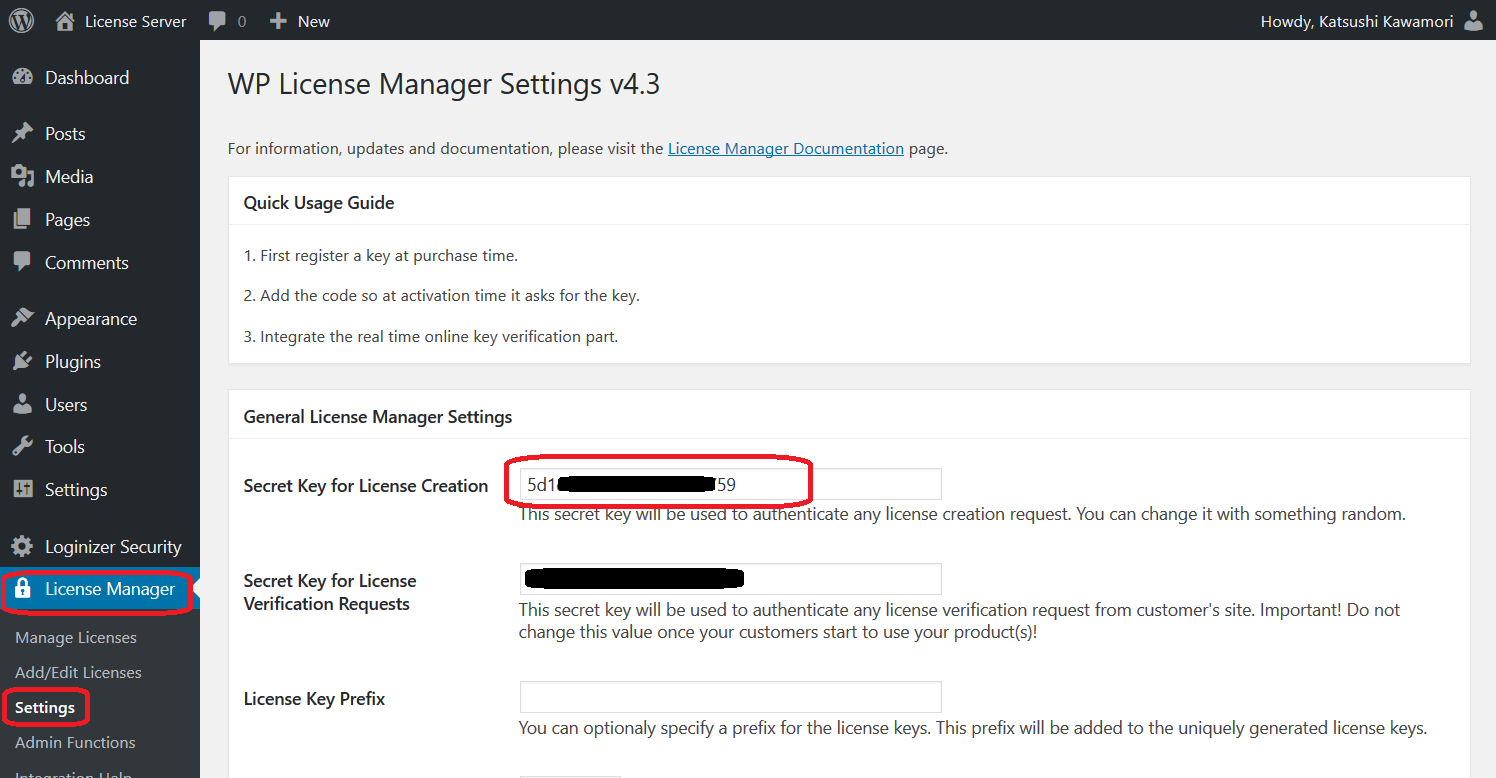Click the Media icon in sidebar
This screenshot has width=1496, height=778.
(22, 177)
